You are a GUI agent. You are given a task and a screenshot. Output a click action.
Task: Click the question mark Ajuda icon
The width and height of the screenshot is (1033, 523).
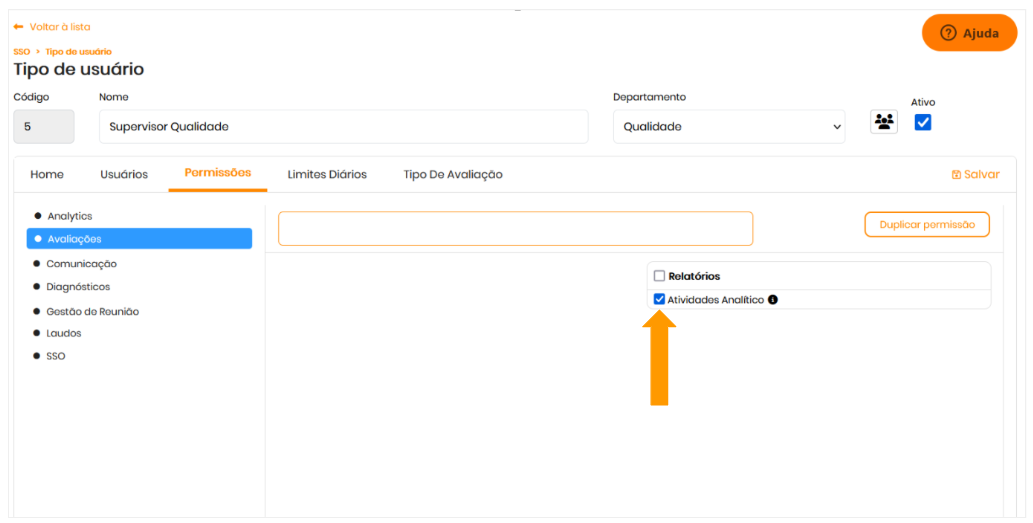(x=947, y=33)
